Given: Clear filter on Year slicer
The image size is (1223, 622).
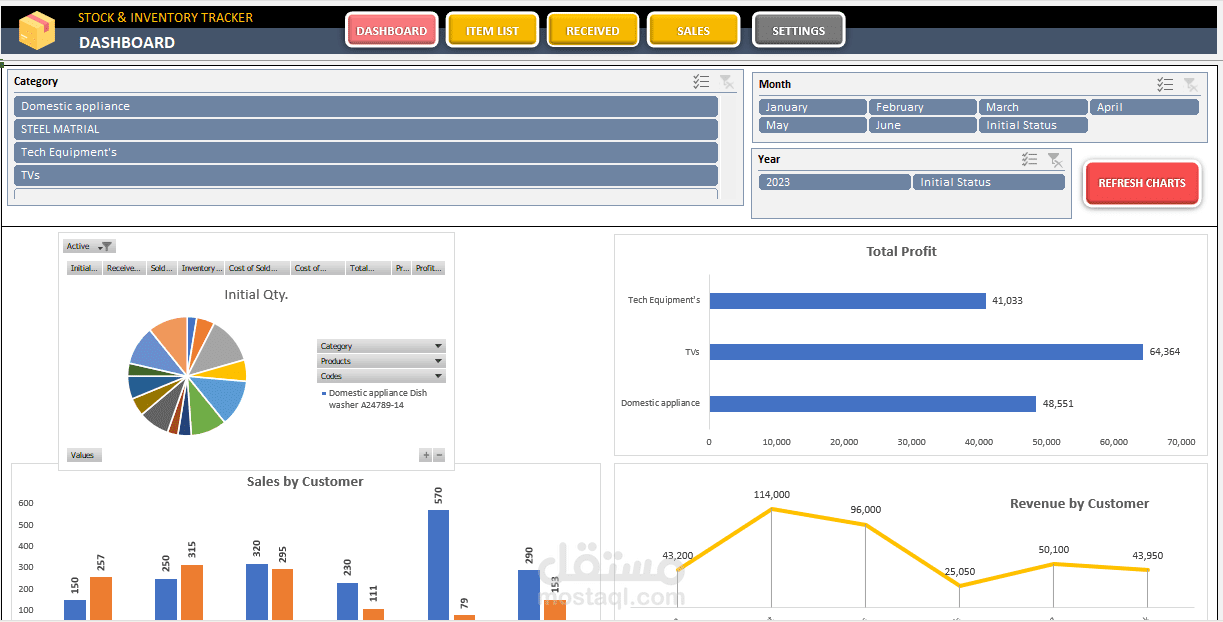Looking at the screenshot, I should tap(1055, 160).
